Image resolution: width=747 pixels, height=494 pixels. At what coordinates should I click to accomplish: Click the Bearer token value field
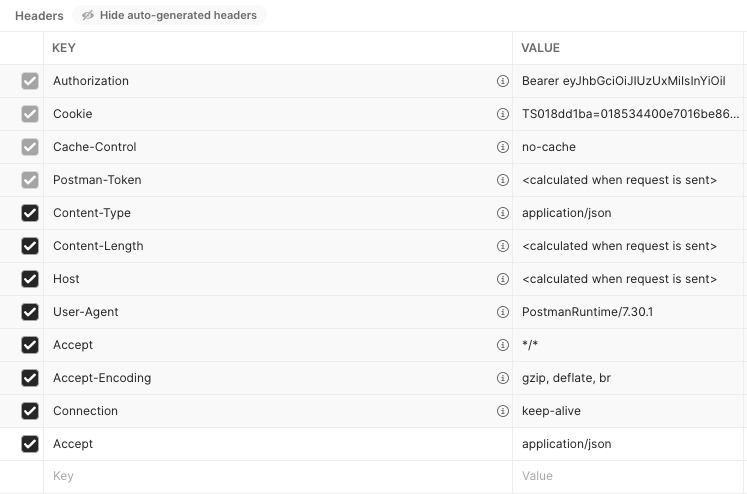pos(628,81)
